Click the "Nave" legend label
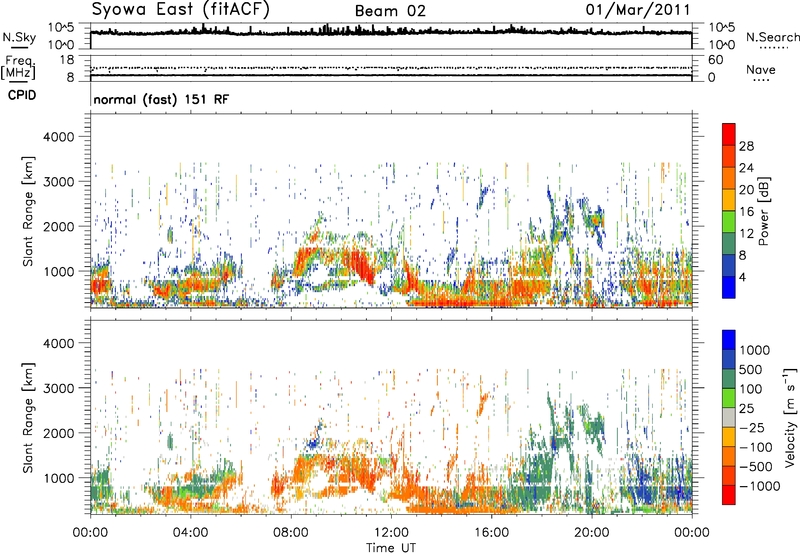 761,69
